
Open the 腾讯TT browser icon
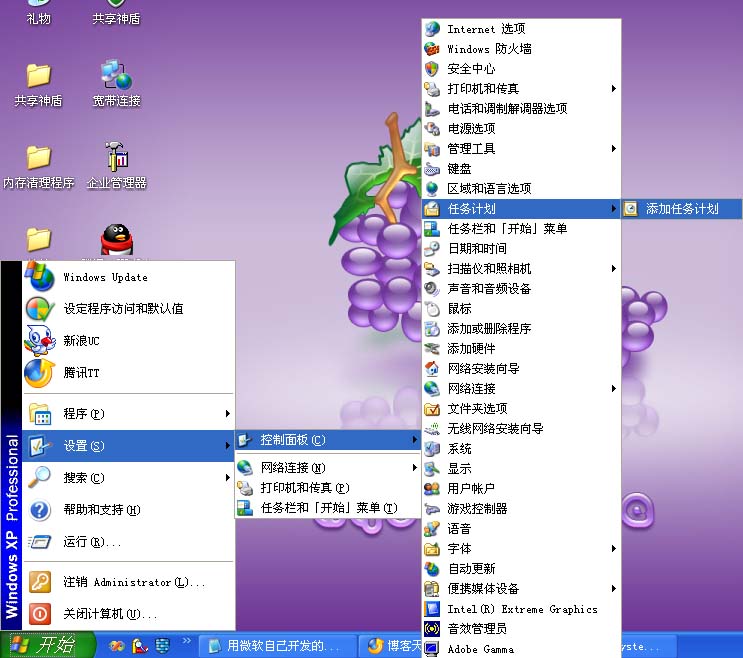click(x=40, y=373)
